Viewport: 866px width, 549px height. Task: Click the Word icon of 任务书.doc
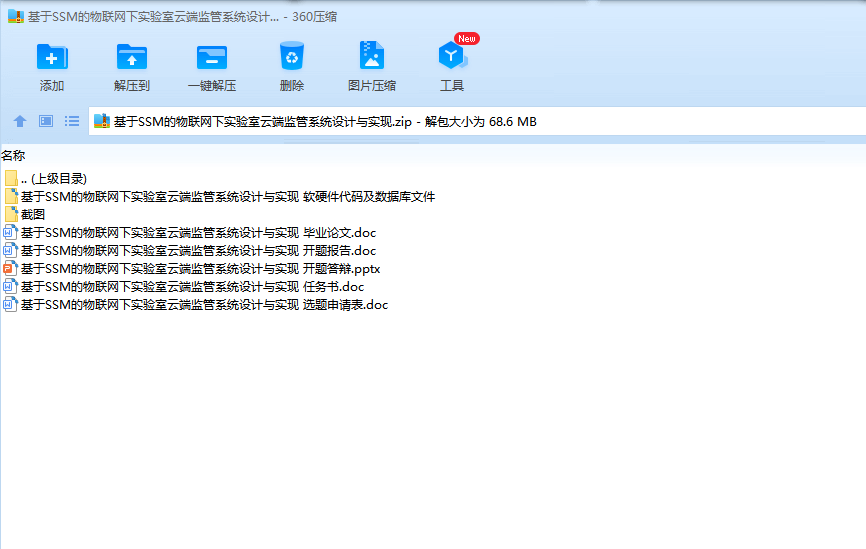coord(10,287)
